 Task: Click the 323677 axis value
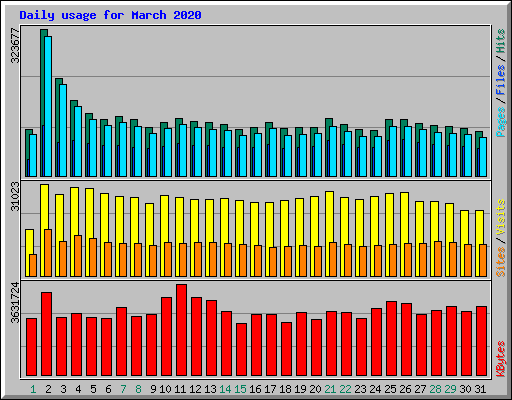pyautogui.click(x=15, y=45)
